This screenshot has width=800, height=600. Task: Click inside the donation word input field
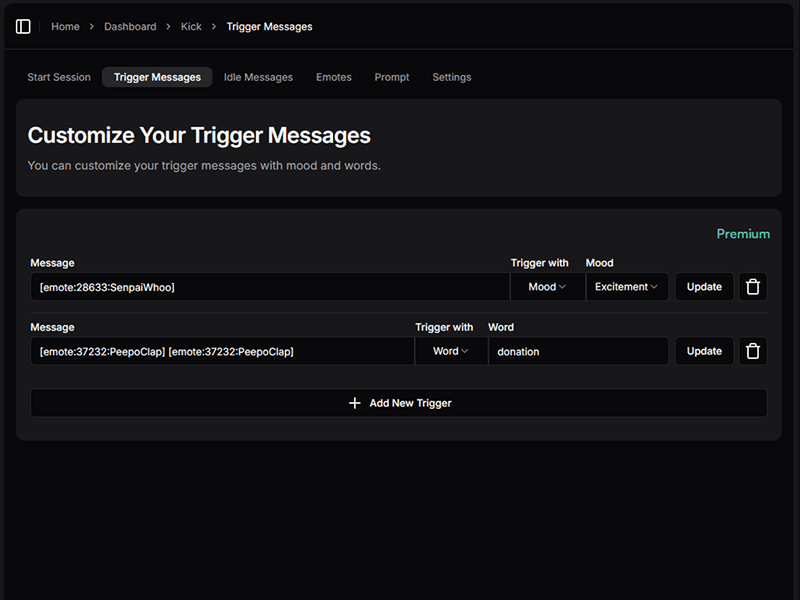(580, 351)
